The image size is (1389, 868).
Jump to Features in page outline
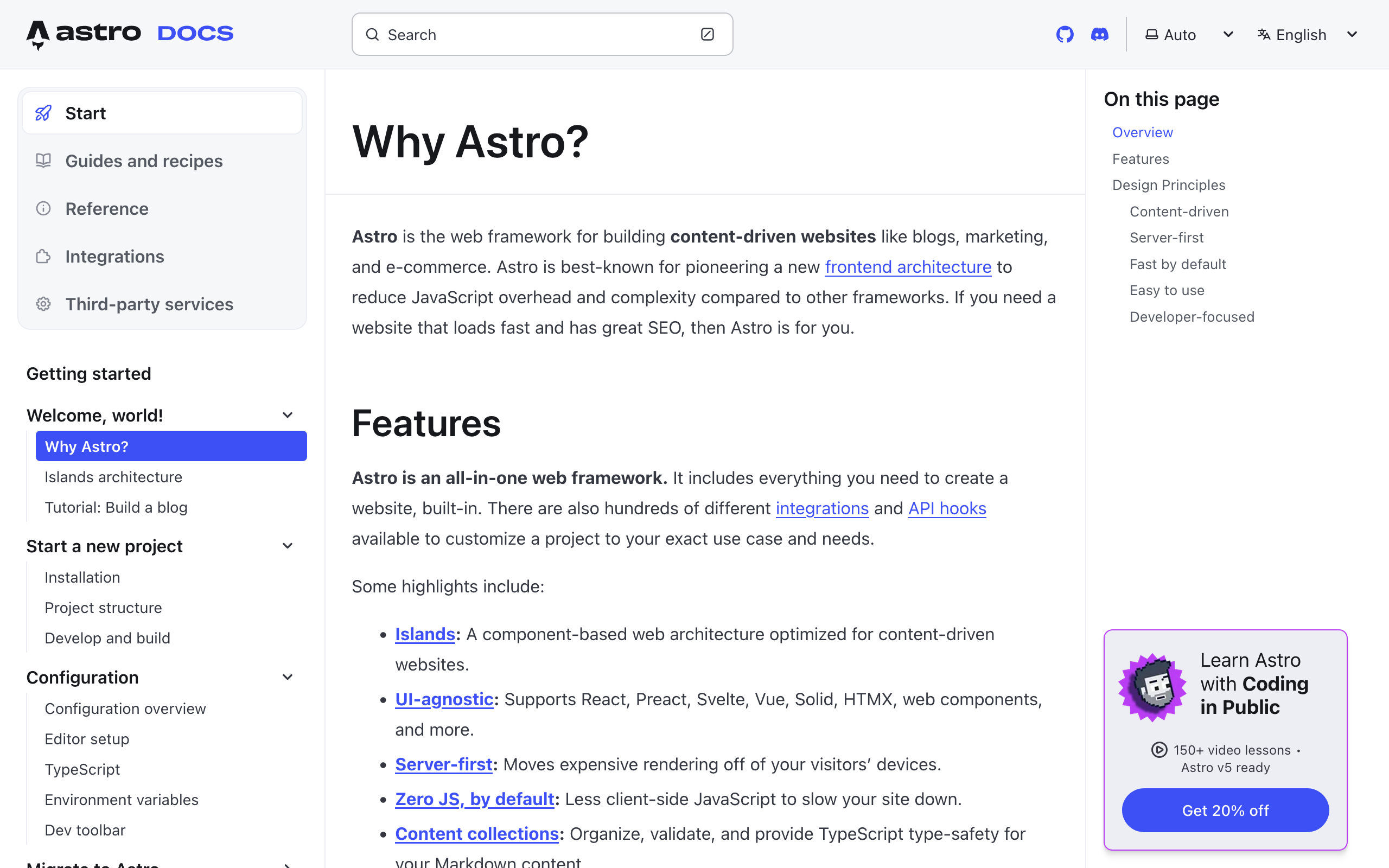(1140, 158)
